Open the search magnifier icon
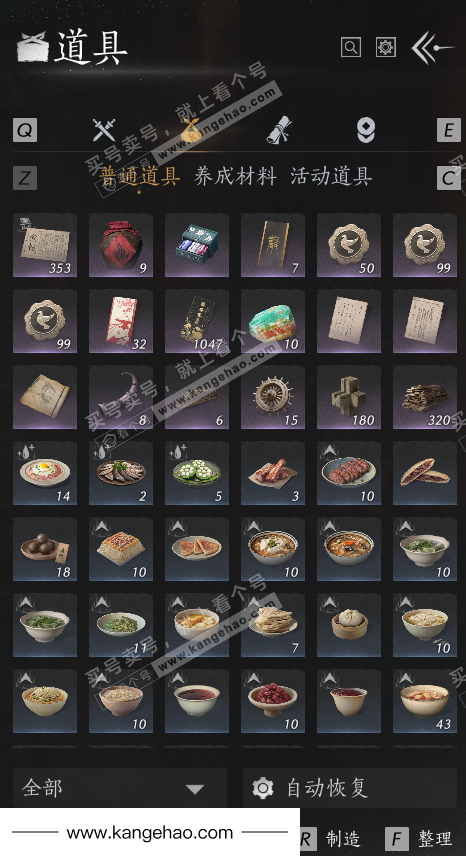Image resolution: width=466 pixels, height=856 pixels. [x=351, y=47]
